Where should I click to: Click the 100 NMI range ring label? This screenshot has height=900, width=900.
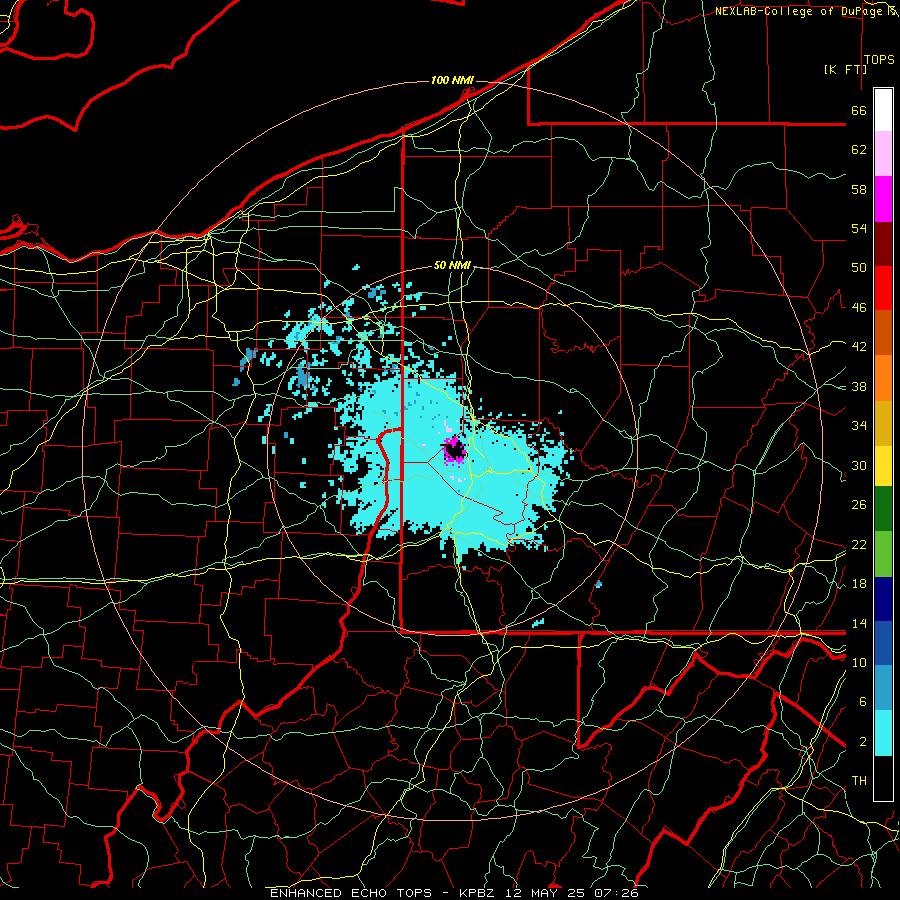pyautogui.click(x=452, y=80)
